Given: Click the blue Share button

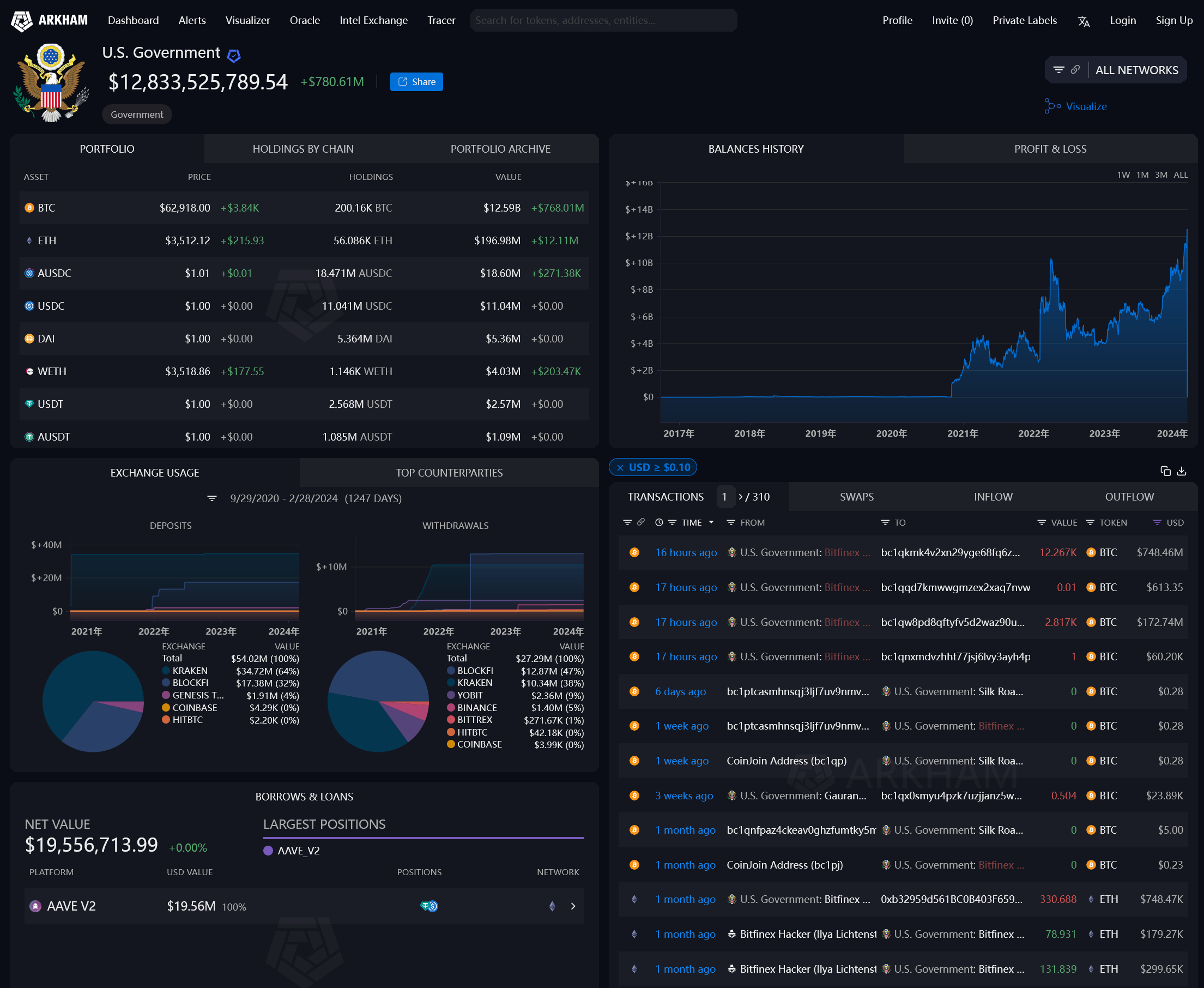Looking at the screenshot, I should coord(416,81).
